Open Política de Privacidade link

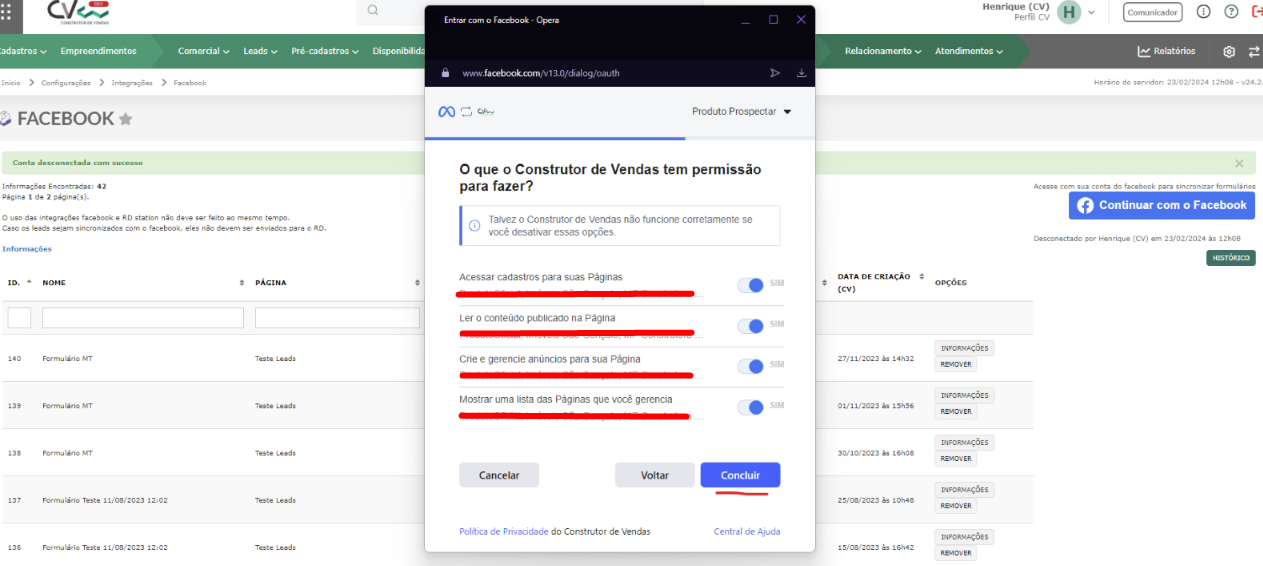tap(504, 531)
